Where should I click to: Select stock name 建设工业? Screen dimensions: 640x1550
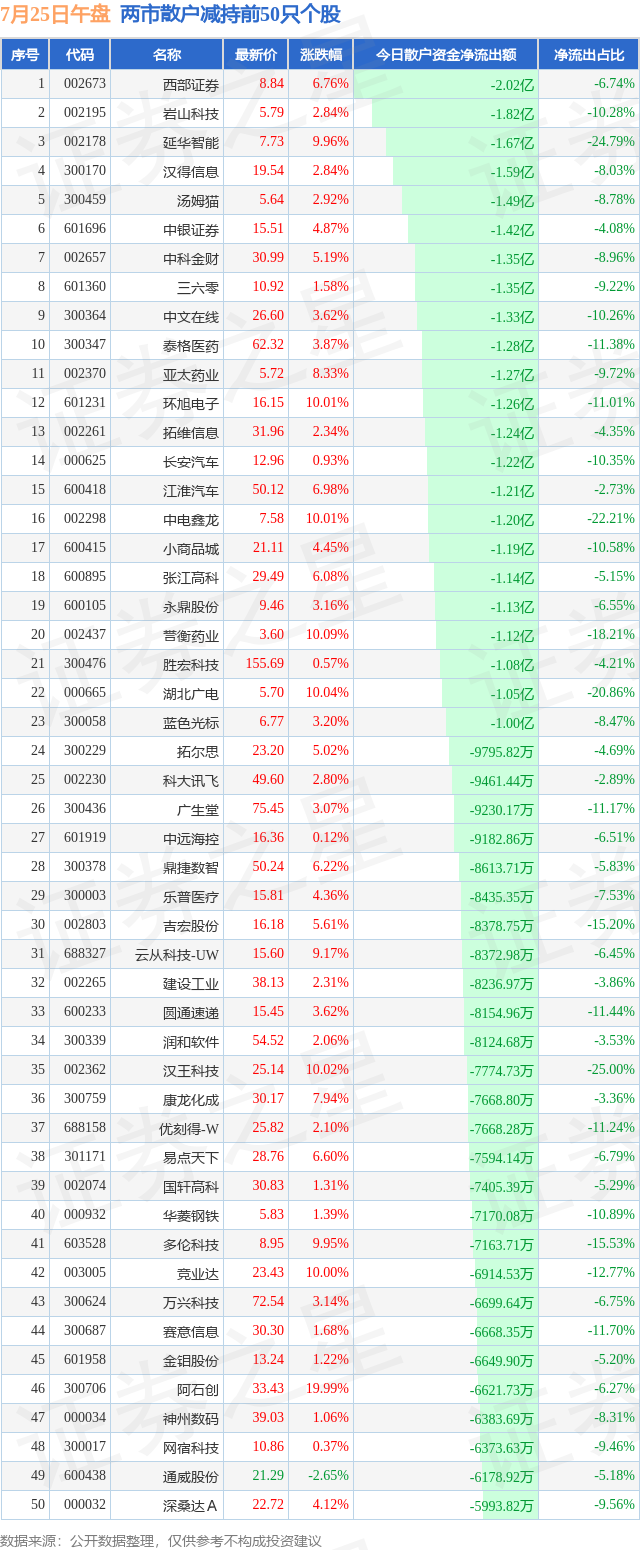tap(191, 983)
